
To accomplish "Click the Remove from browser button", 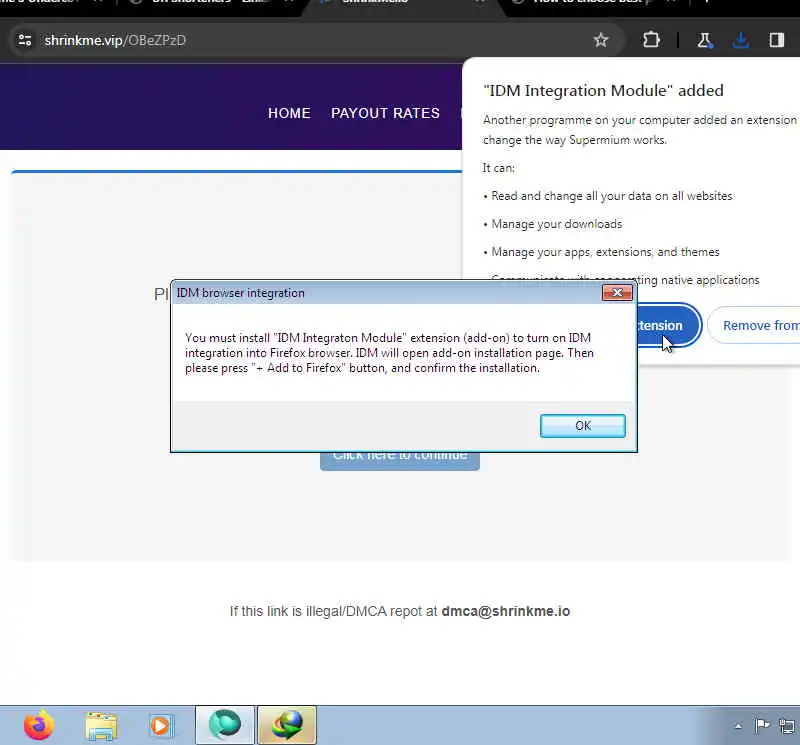I will (754, 326).
